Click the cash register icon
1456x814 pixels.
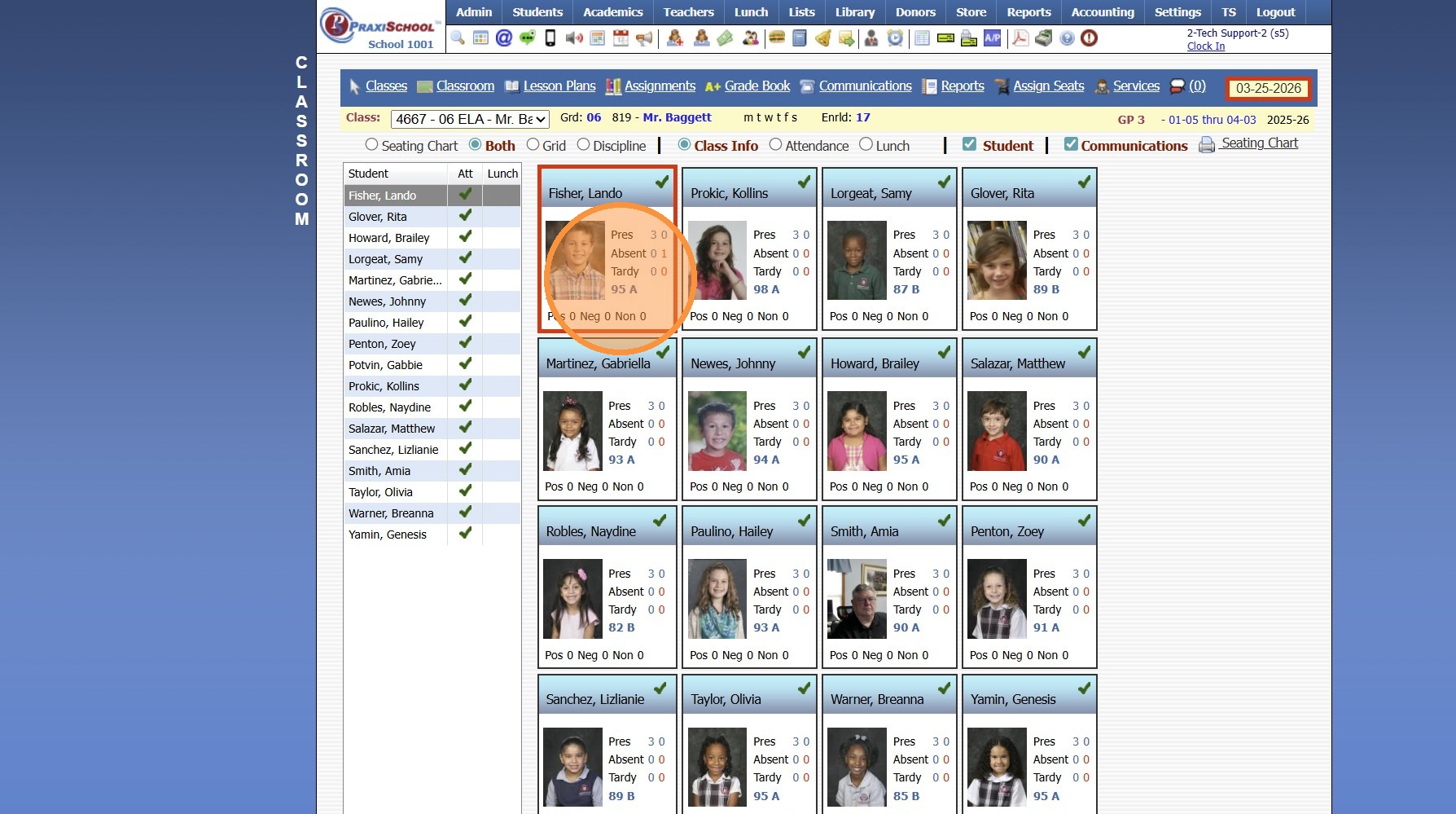tap(1044, 38)
